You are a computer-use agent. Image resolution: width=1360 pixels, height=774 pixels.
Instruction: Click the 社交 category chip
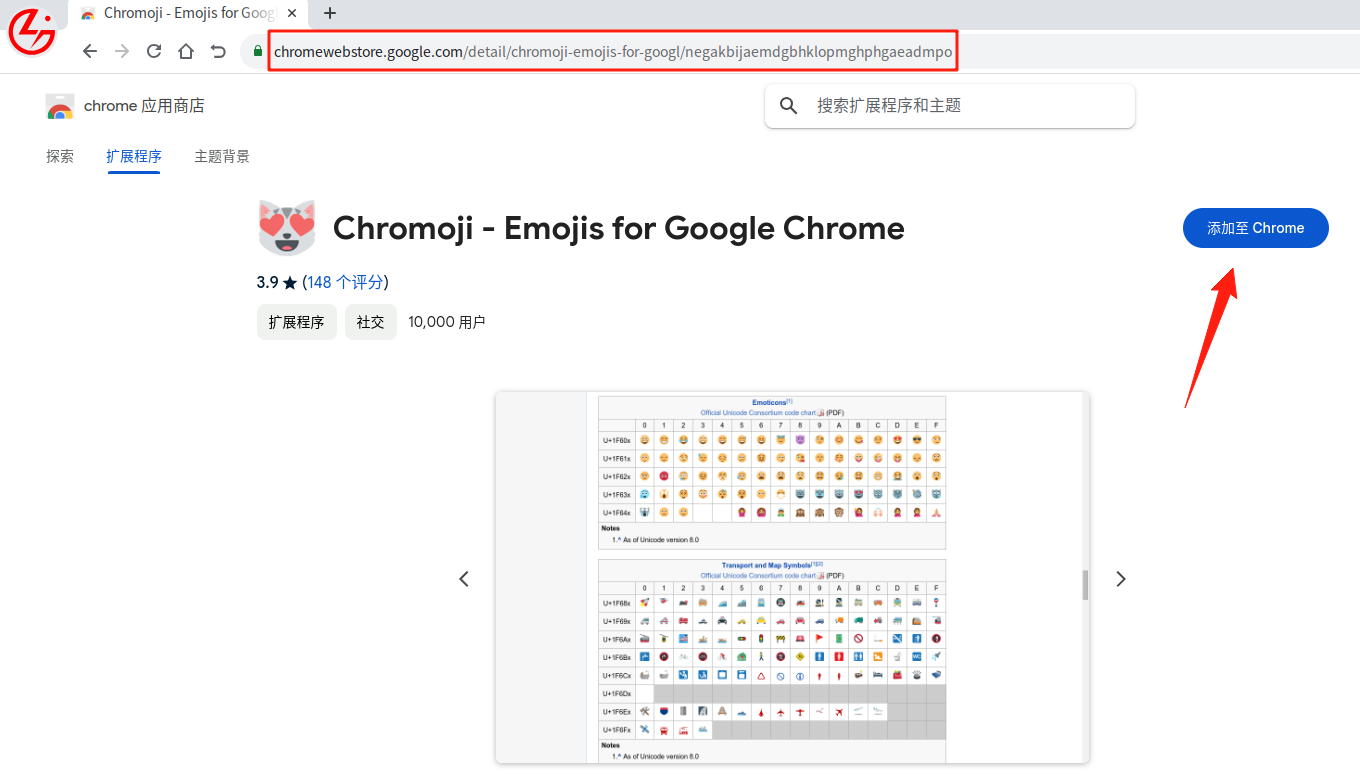click(x=371, y=322)
